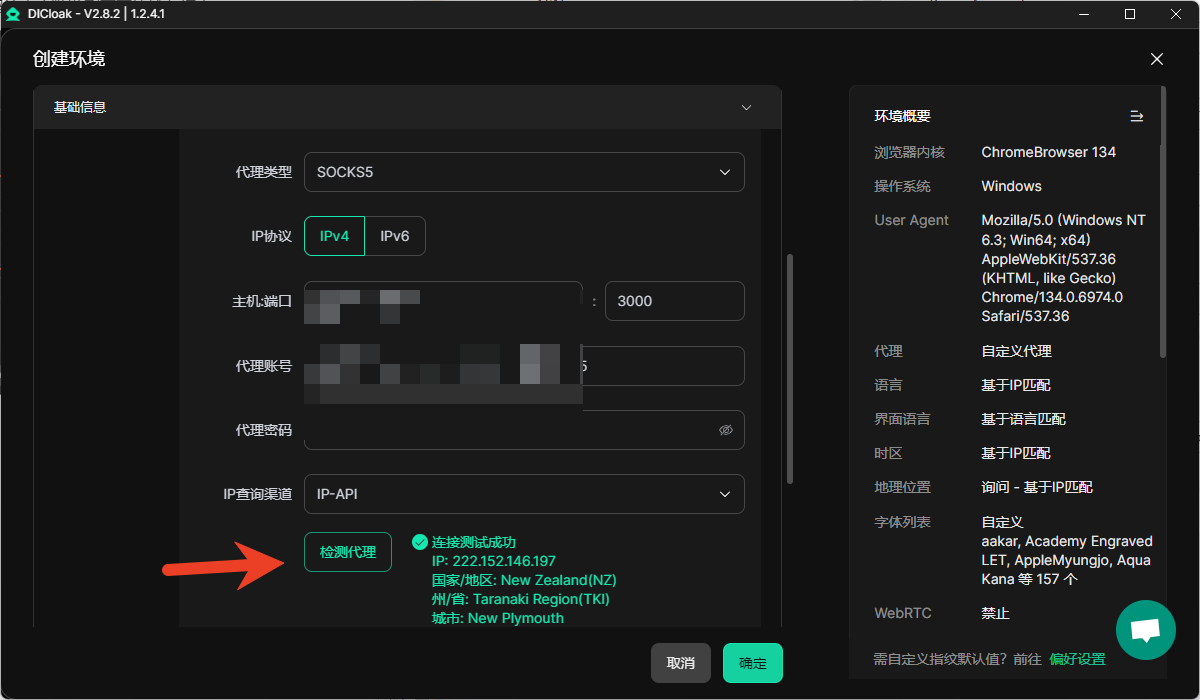Image resolution: width=1200 pixels, height=700 pixels.
Task: Close the 创建环境 dialog with X icon
Action: tap(1157, 59)
